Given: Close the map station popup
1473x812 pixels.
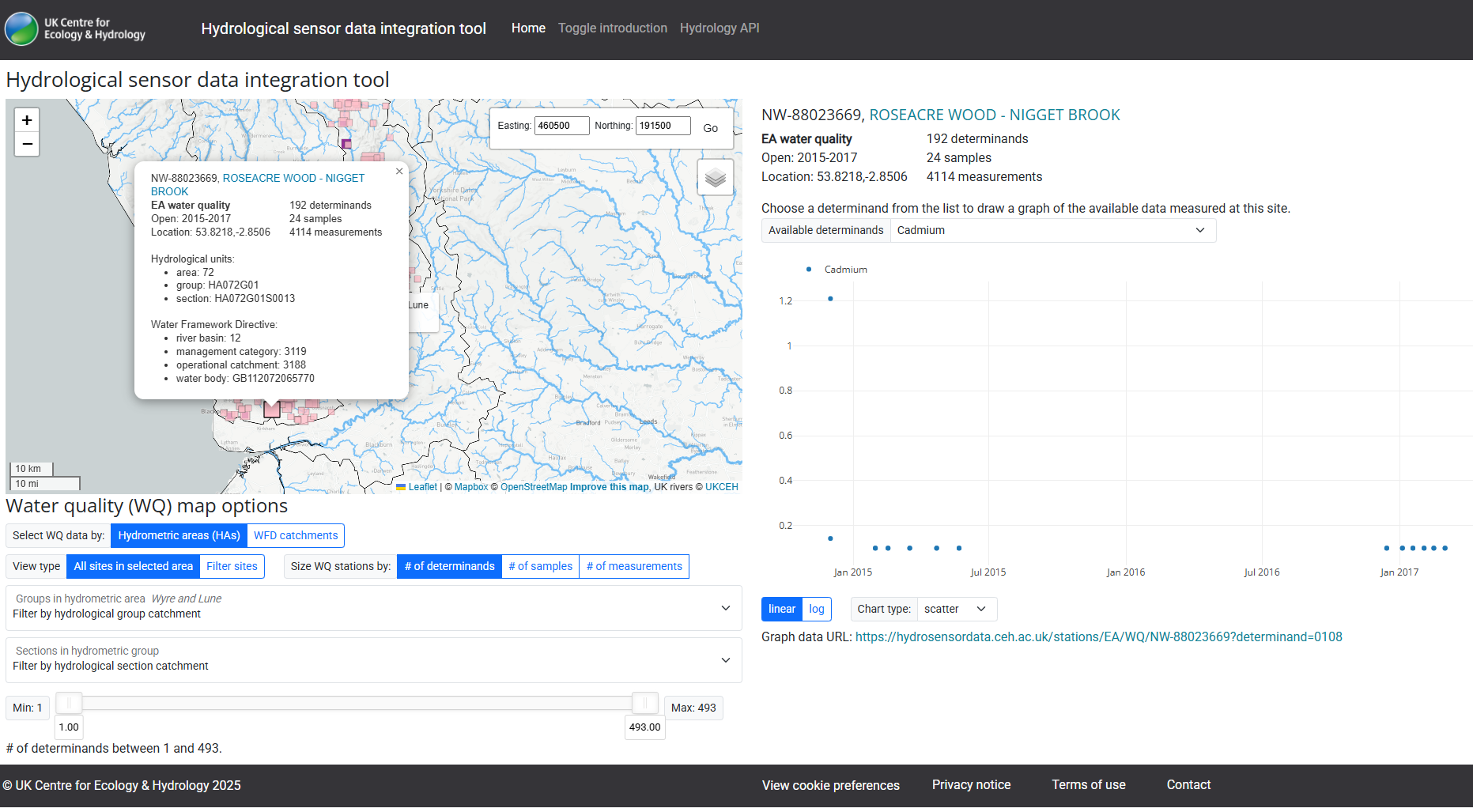Looking at the screenshot, I should click(398, 171).
